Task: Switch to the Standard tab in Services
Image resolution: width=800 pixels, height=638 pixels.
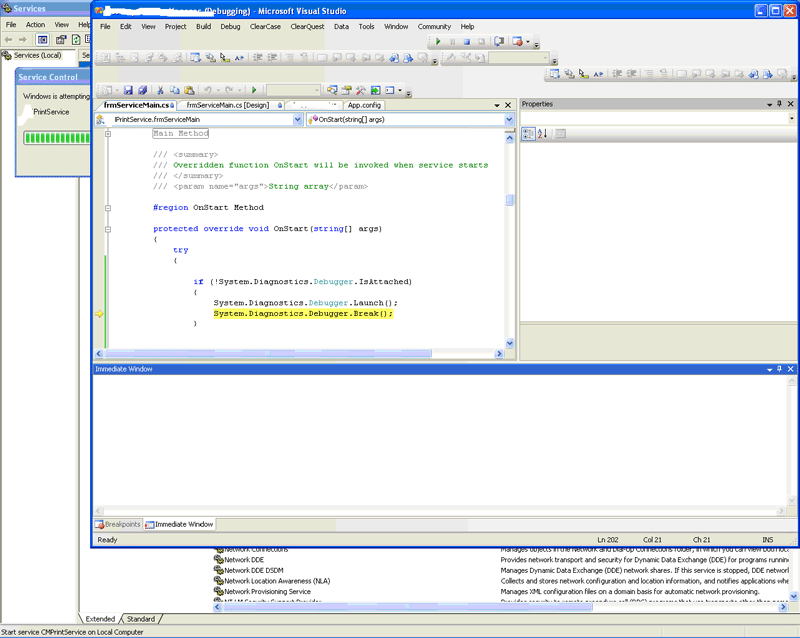Action: point(140,619)
